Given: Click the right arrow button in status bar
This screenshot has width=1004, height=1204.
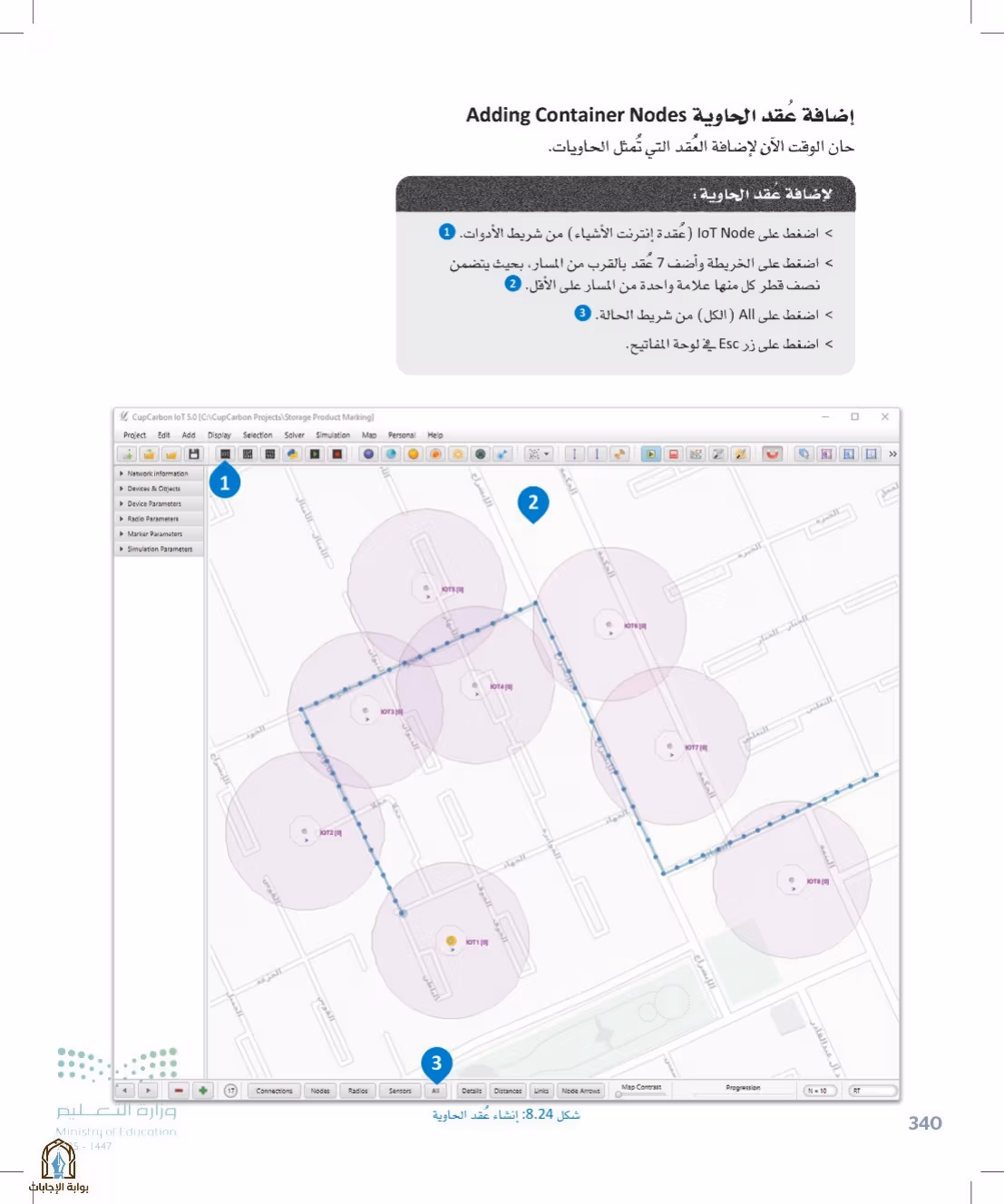Looking at the screenshot, I should 148,1091.
